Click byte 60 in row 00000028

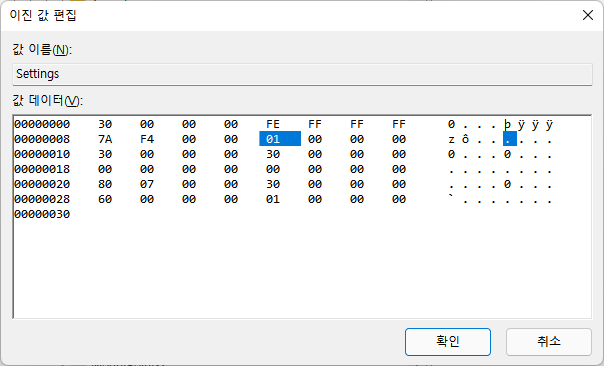click(105, 199)
